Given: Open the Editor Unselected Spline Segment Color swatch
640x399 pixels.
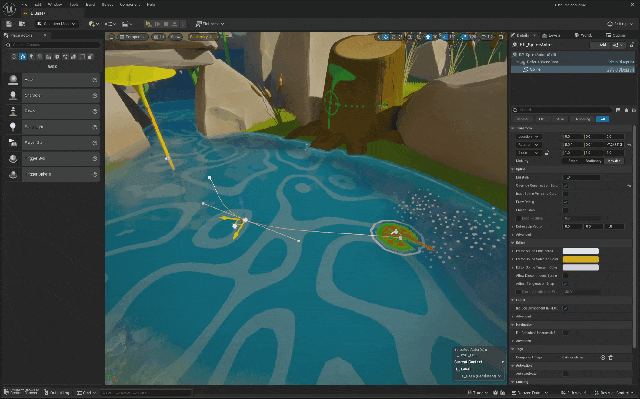Looking at the screenshot, I should point(581,251).
